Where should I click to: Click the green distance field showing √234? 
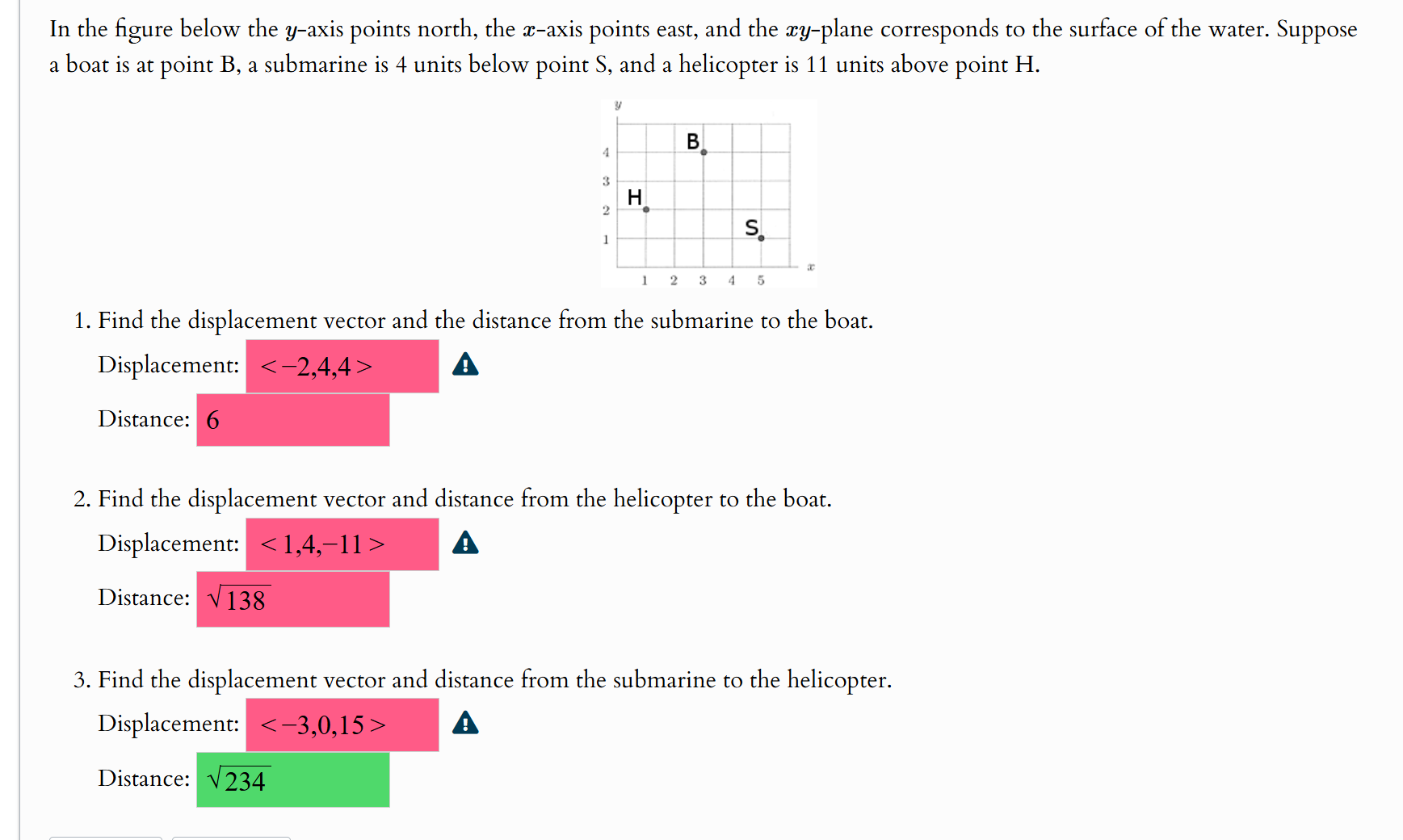click(x=292, y=779)
